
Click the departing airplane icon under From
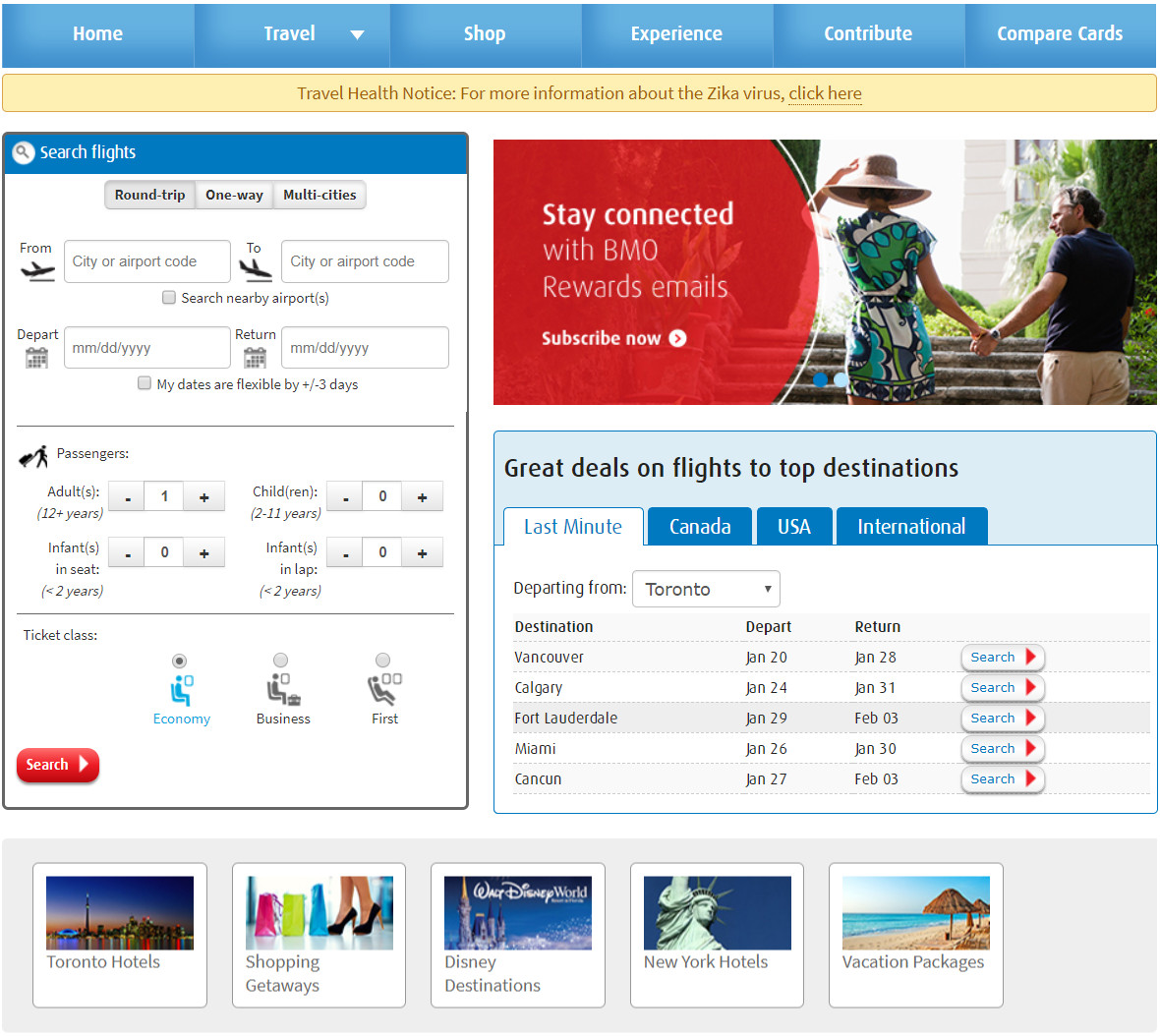[37, 271]
